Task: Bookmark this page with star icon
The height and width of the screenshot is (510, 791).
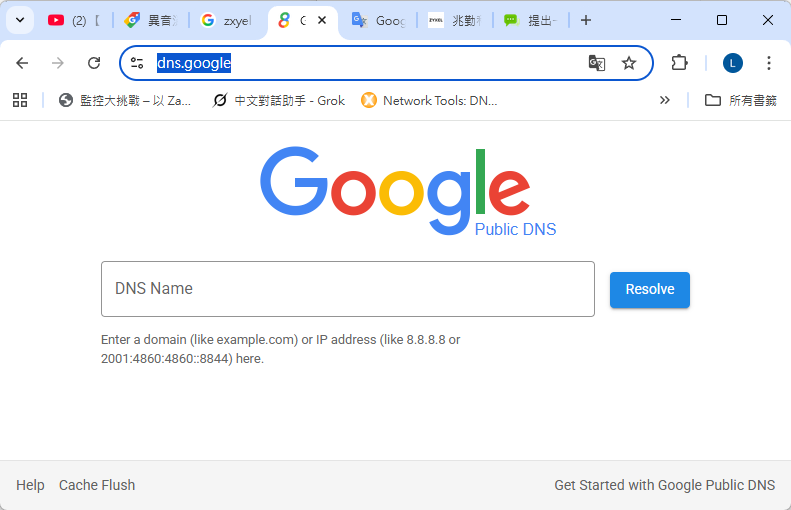Action: [629, 63]
